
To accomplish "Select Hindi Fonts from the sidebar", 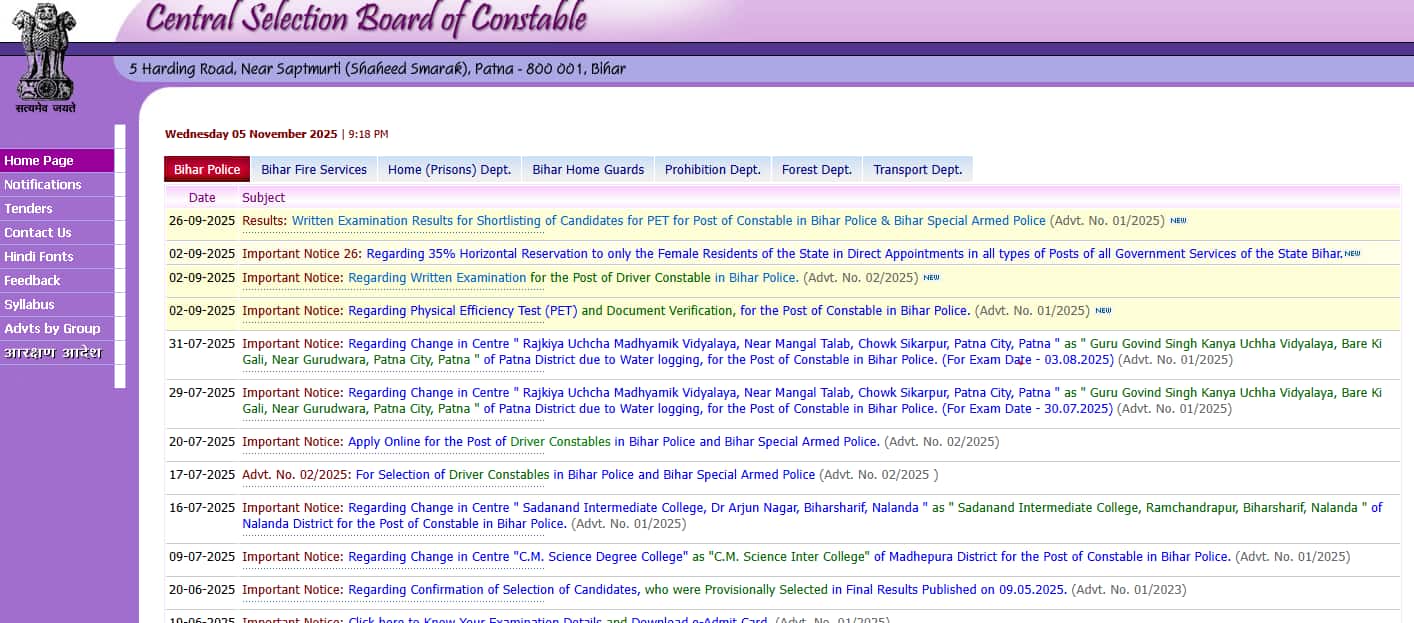I will [39, 256].
